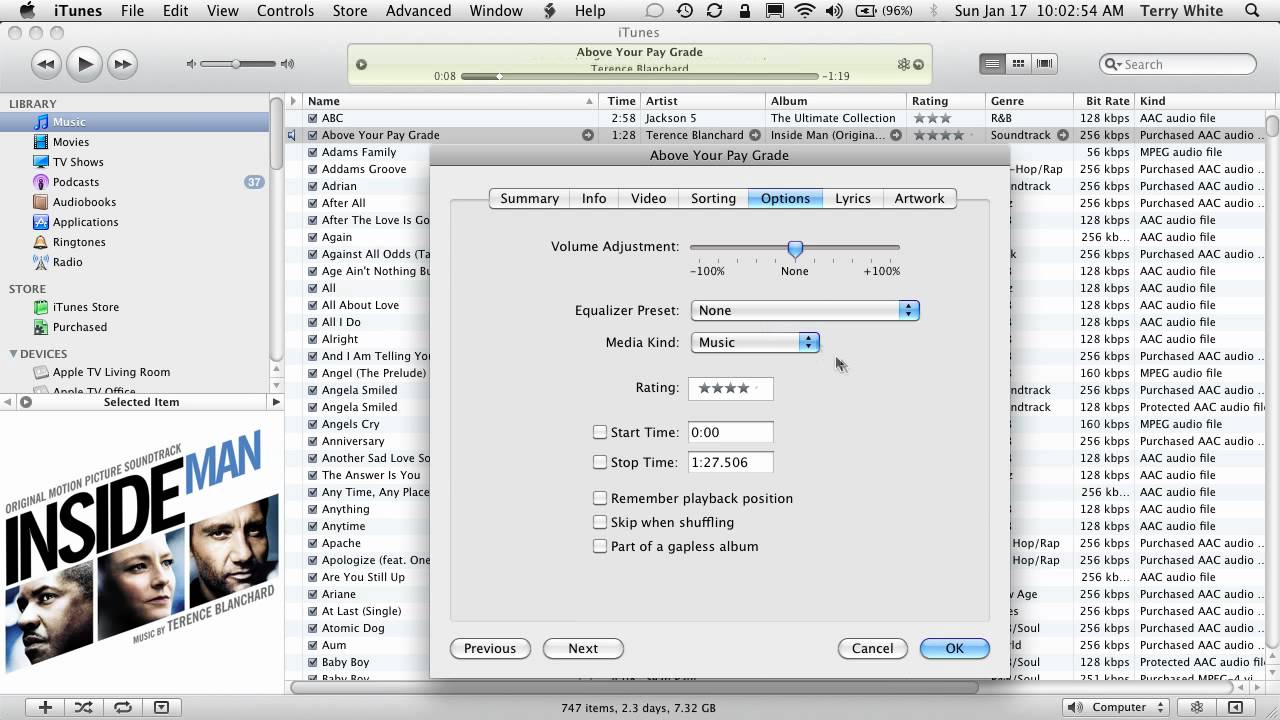
Task: Check Skip when shuffling
Action: (x=600, y=522)
